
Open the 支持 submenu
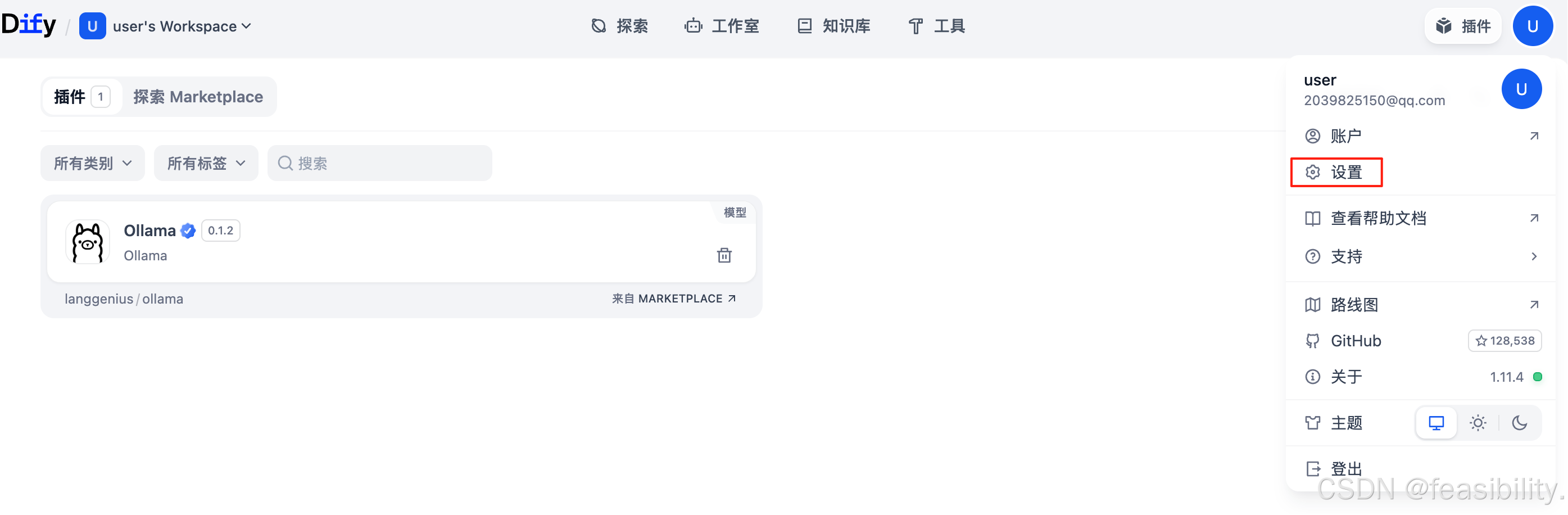pos(1420,256)
